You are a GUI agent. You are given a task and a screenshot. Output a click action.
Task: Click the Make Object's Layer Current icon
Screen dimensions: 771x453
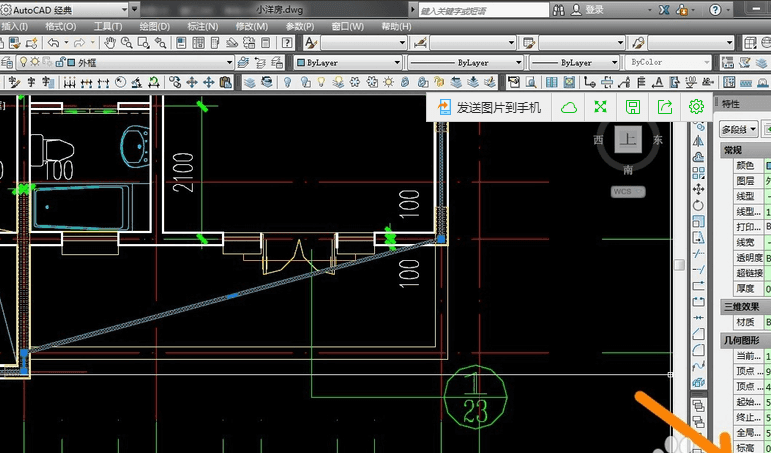tap(243, 62)
